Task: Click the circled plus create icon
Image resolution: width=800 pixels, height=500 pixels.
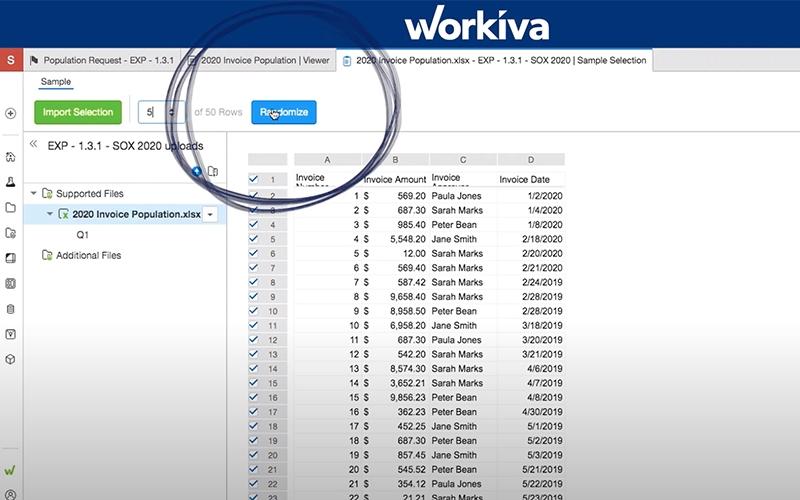Action: point(10,113)
